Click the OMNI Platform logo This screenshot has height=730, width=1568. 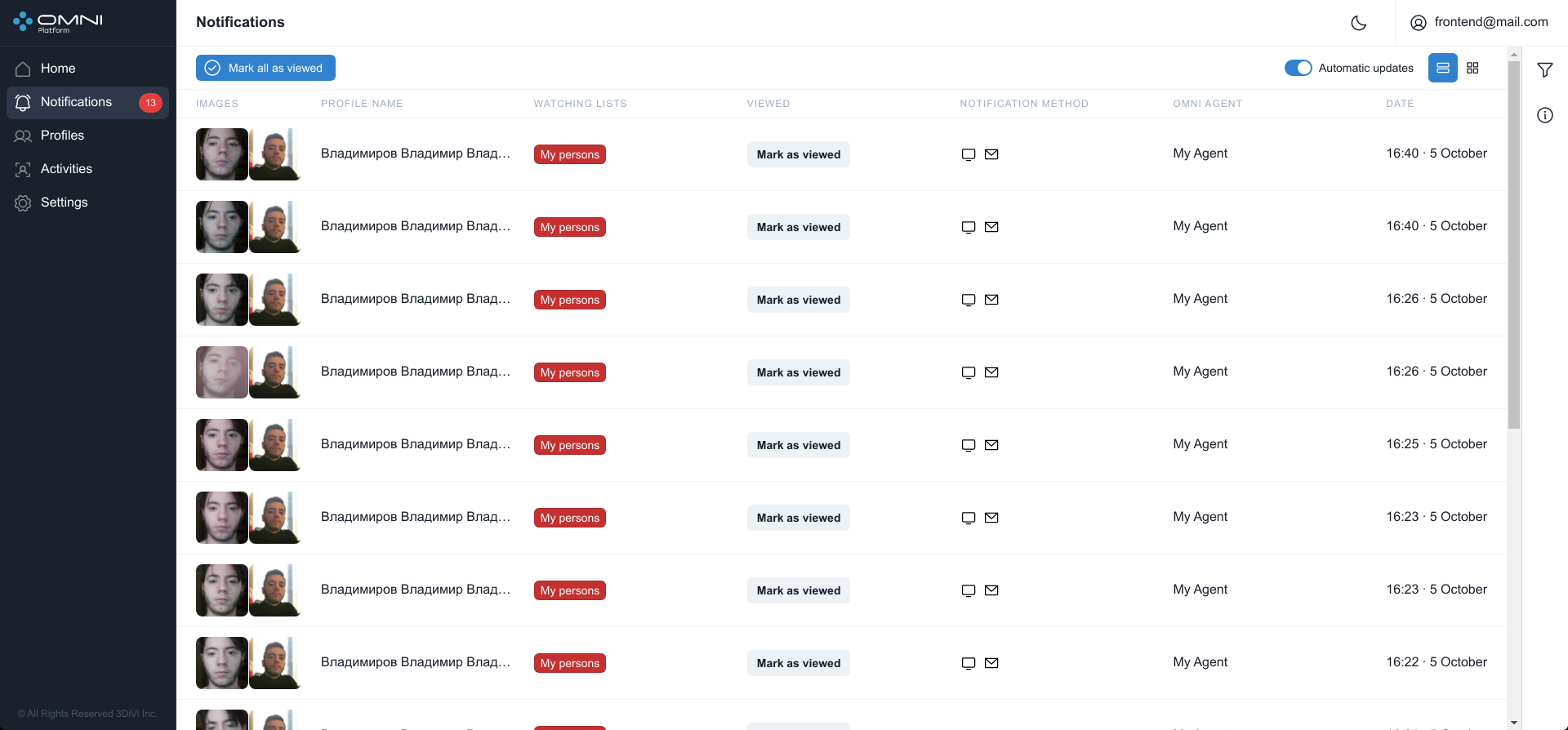[58, 22]
